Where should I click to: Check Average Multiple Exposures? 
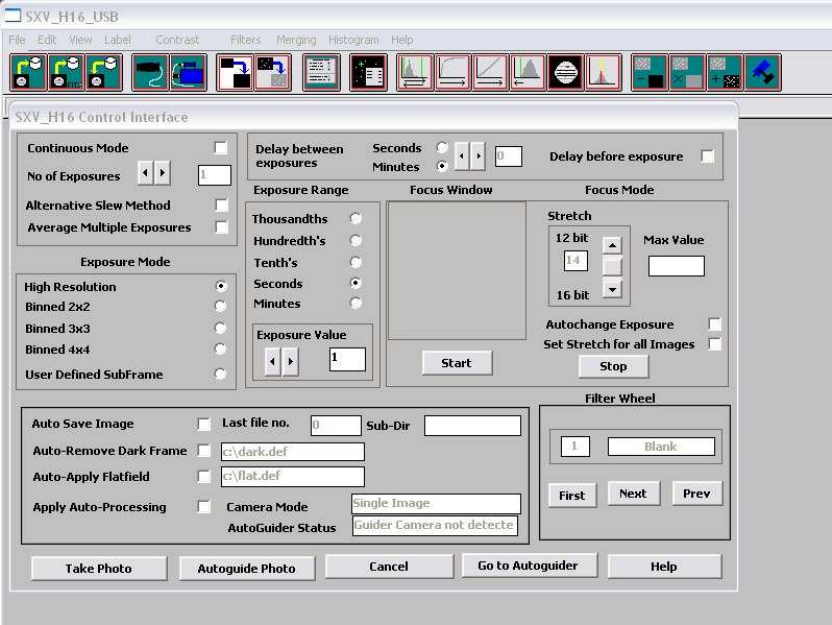coord(222,227)
